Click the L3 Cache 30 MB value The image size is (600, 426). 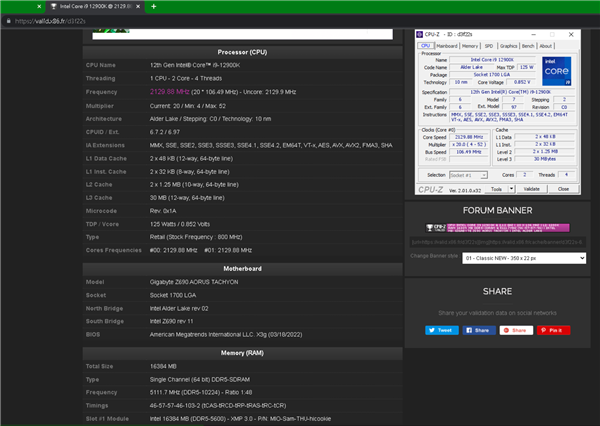[x=187, y=198]
